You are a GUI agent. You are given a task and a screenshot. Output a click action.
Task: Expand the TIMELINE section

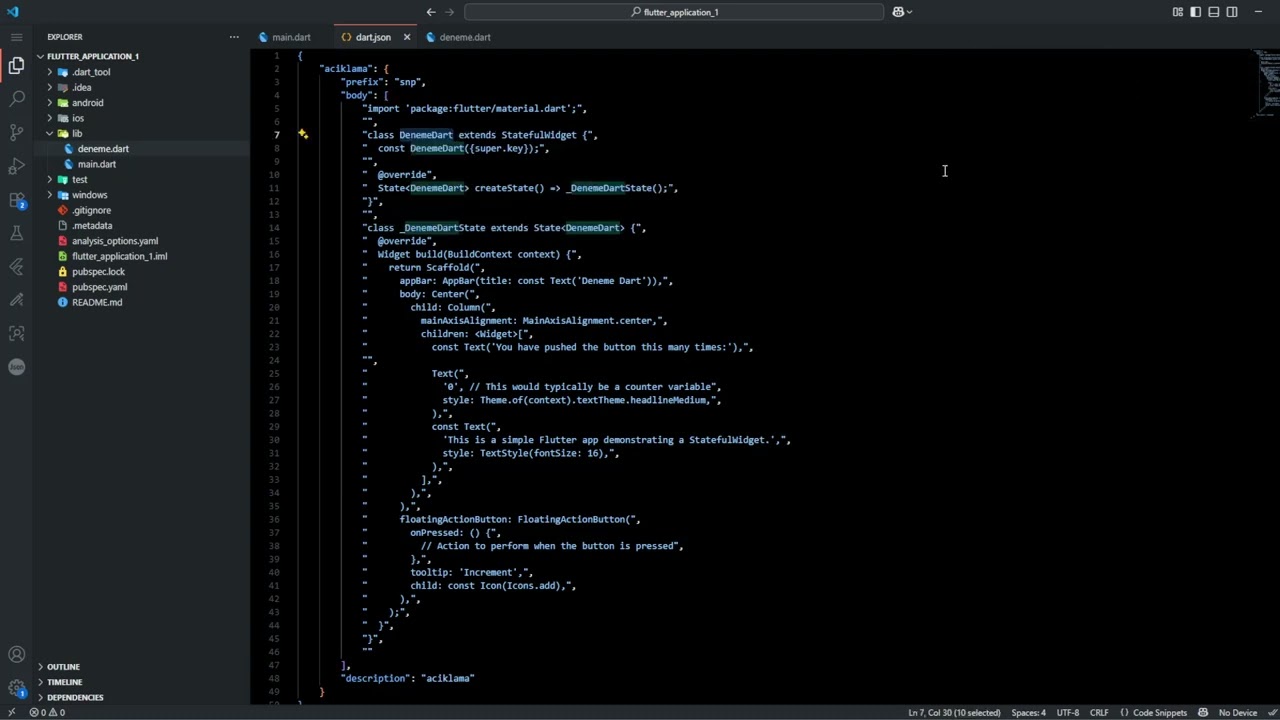point(64,682)
